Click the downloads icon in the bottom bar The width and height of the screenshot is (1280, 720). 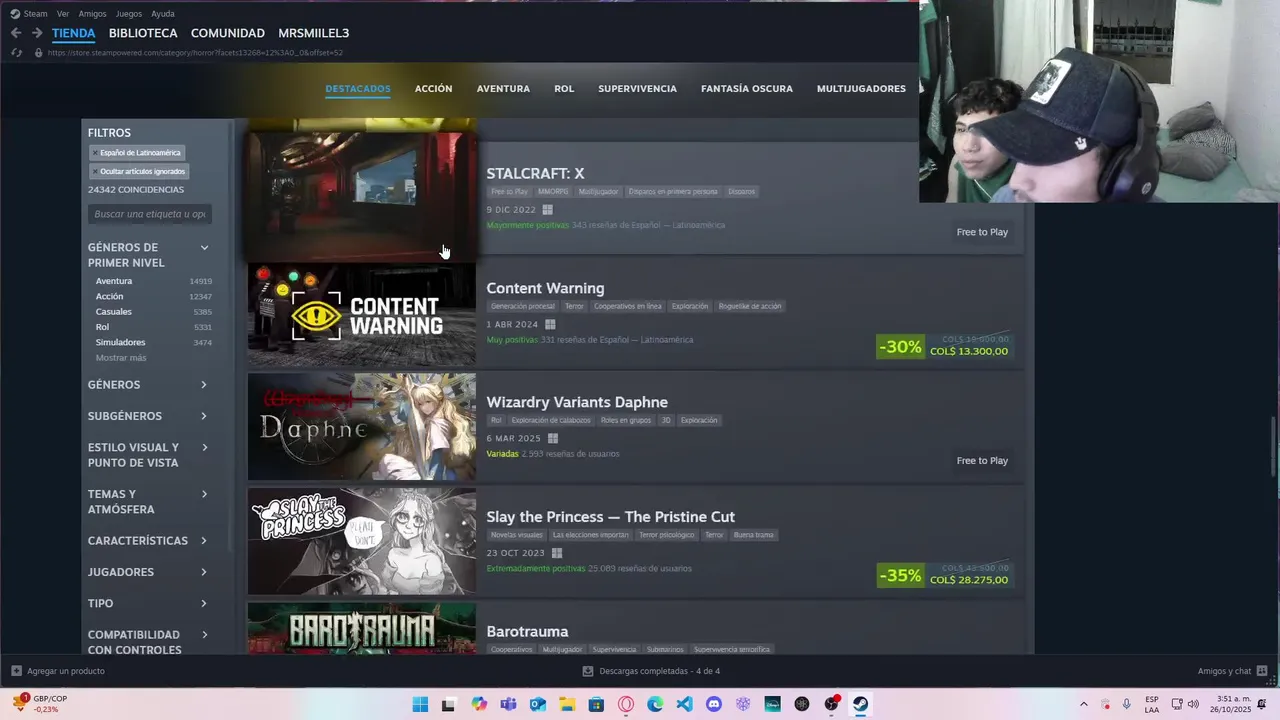[x=588, y=671]
